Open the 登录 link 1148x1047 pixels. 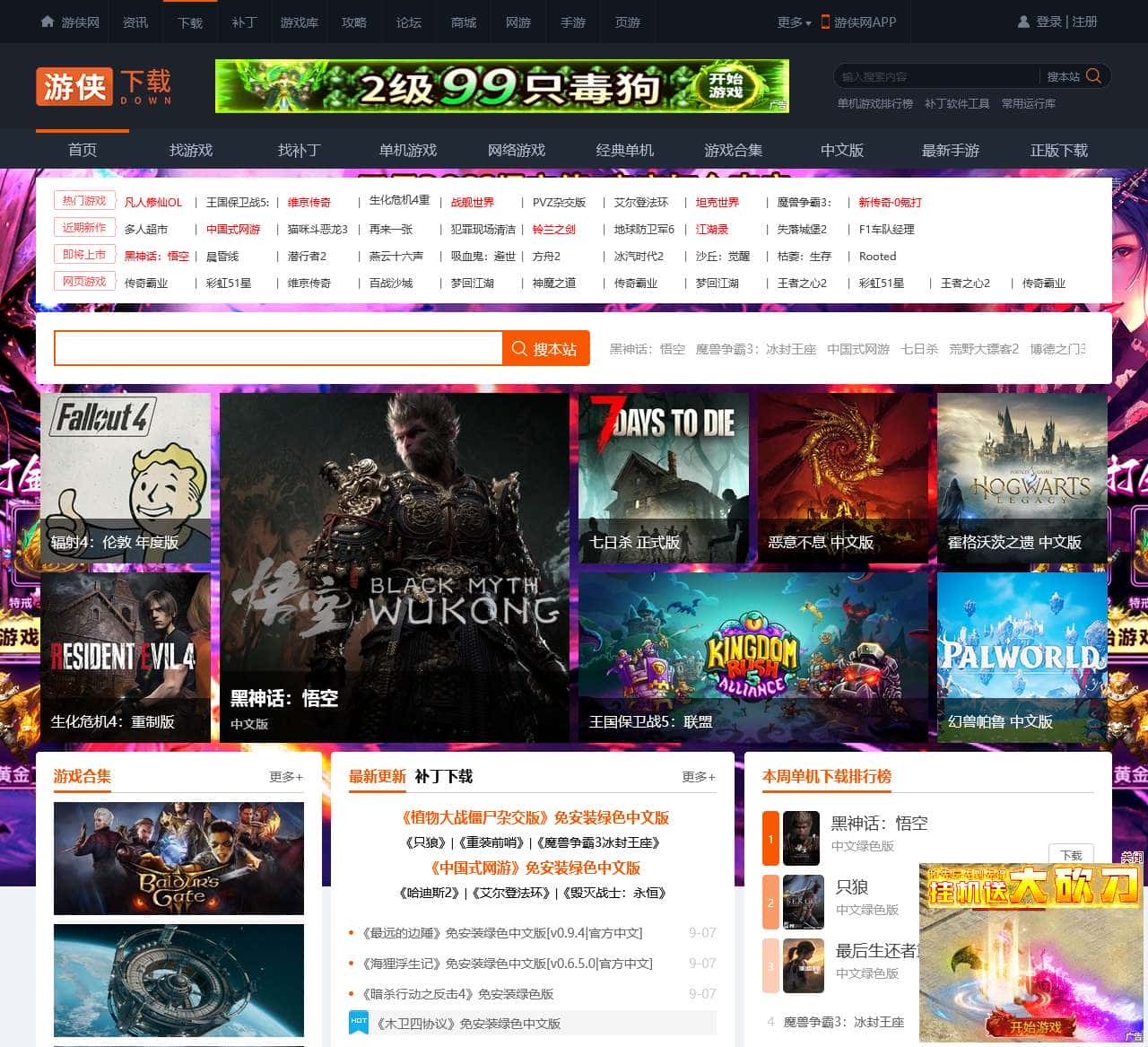click(x=1048, y=22)
